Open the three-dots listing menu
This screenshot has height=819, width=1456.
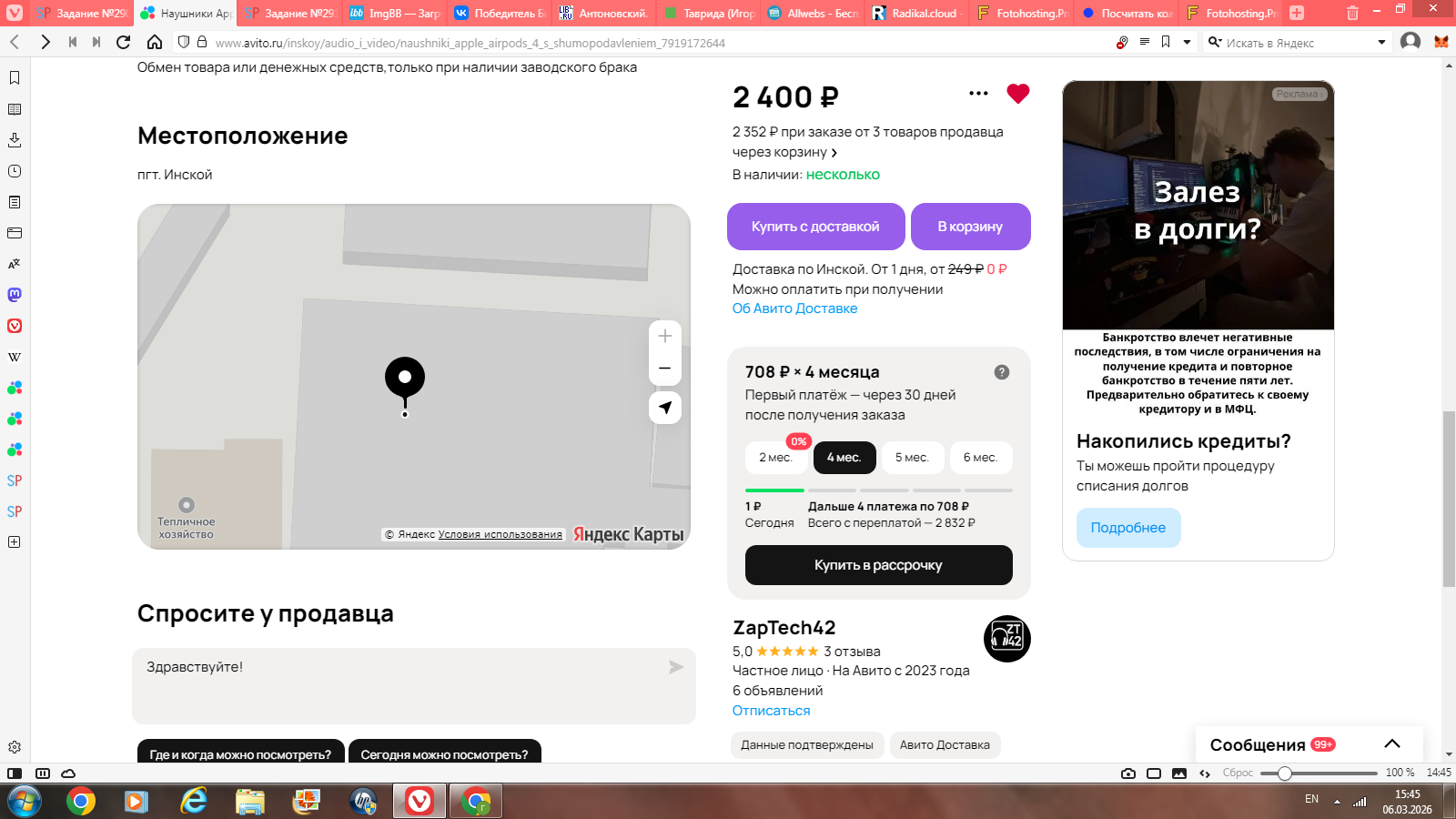pos(979,93)
